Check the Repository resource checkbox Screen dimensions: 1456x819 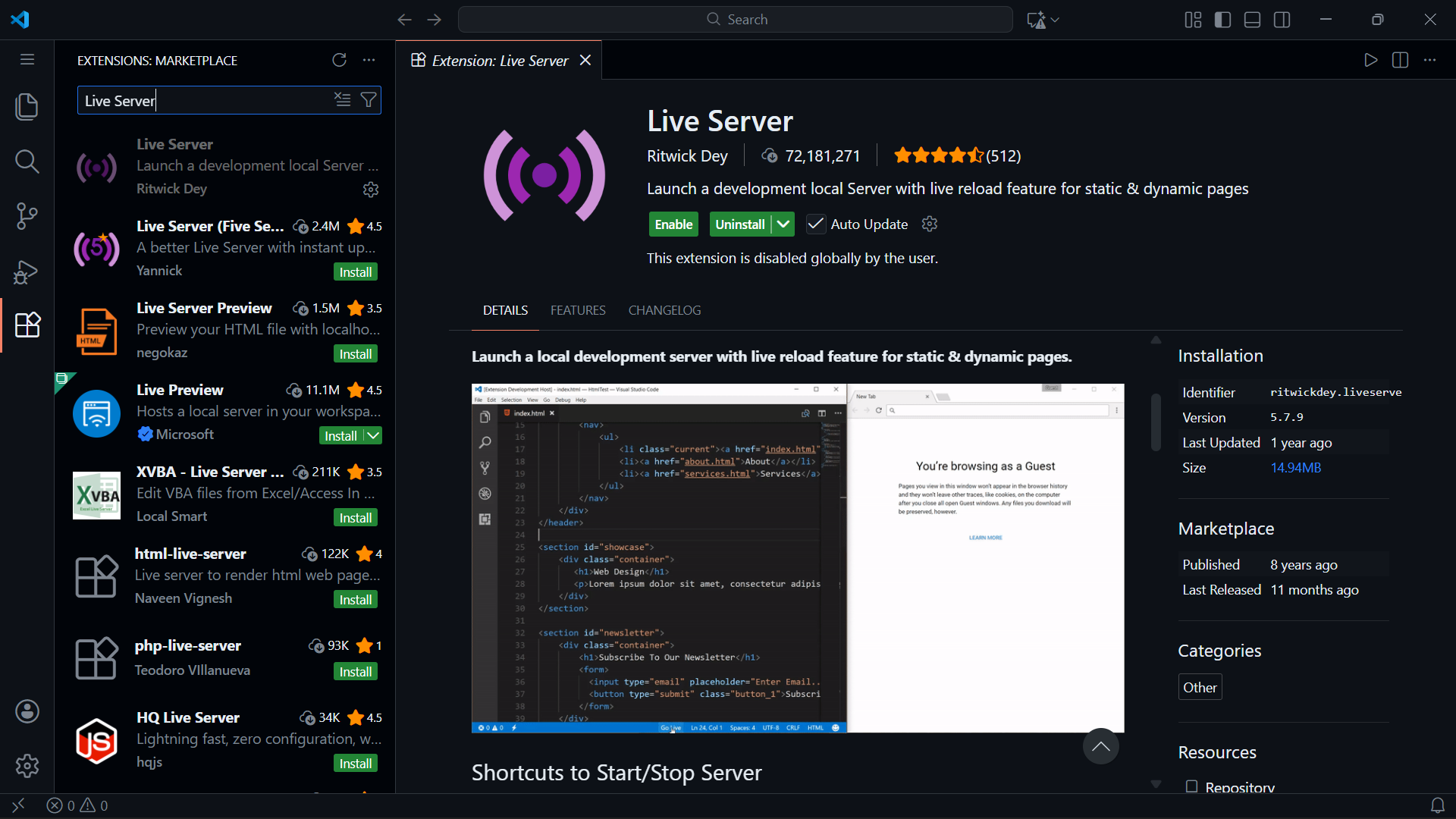click(x=1191, y=788)
